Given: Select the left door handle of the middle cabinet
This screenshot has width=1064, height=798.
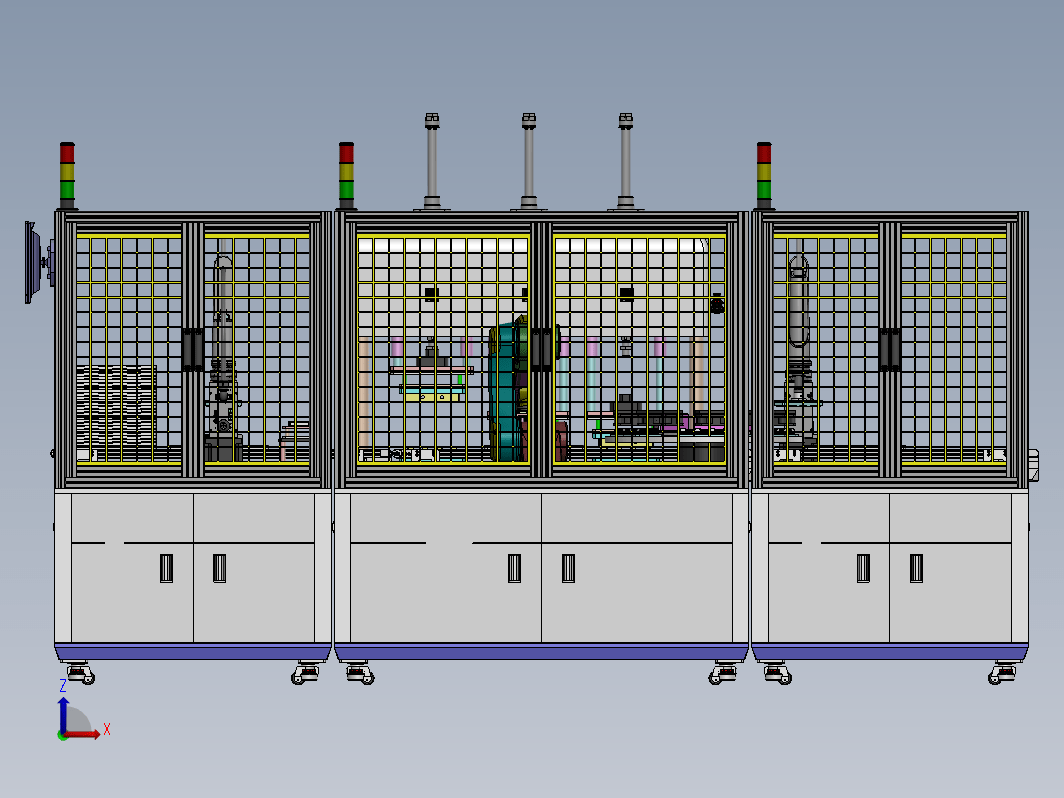Looking at the screenshot, I should pyautogui.click(x=514, y=568).
